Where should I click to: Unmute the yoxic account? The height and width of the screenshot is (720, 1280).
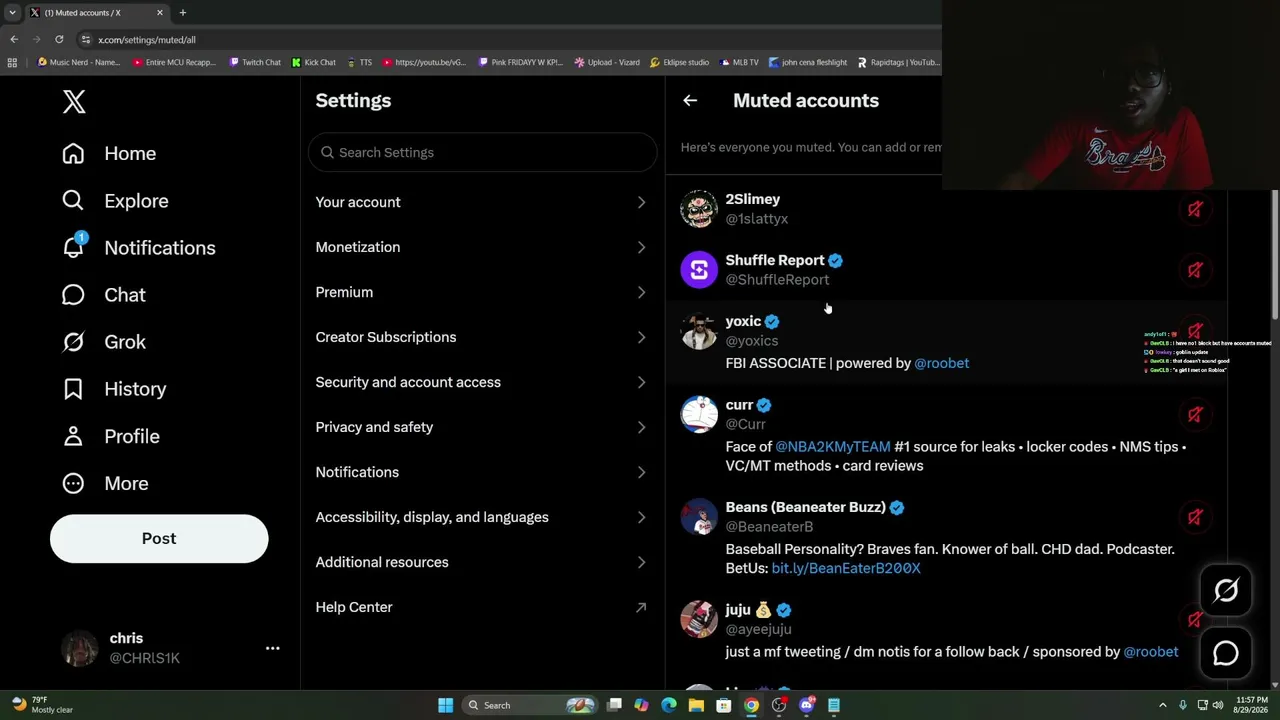point(1195,331)
